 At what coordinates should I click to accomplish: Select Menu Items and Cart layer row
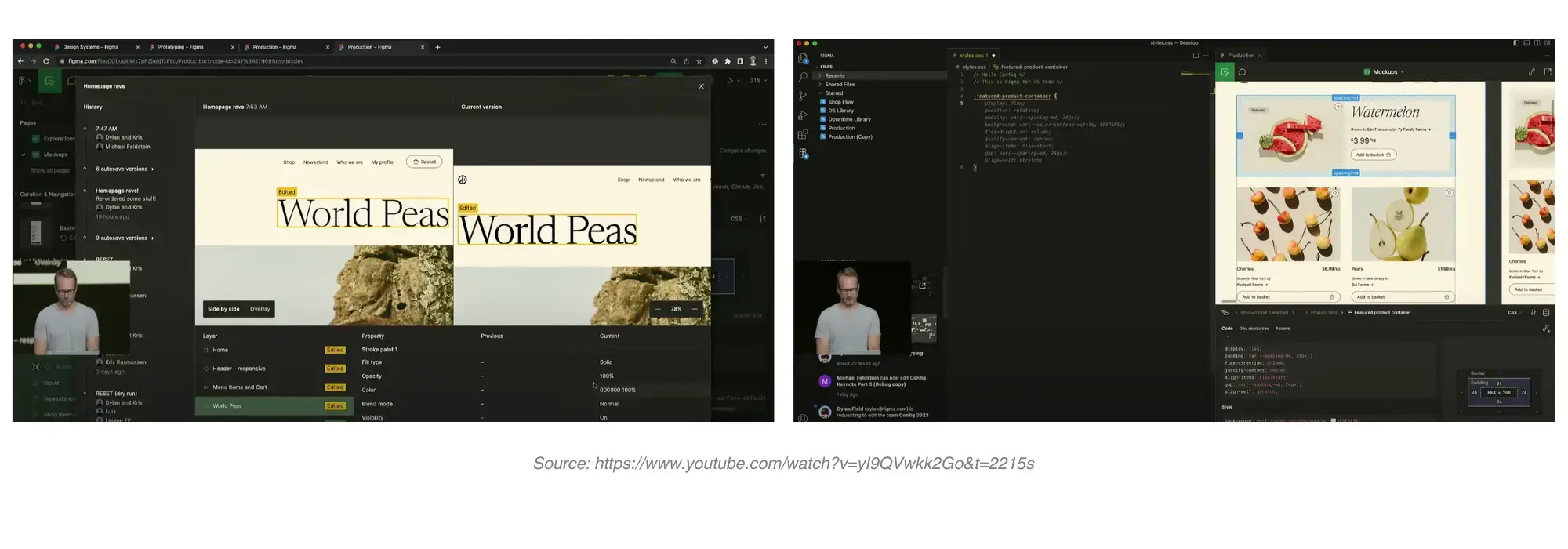[274, 387]
